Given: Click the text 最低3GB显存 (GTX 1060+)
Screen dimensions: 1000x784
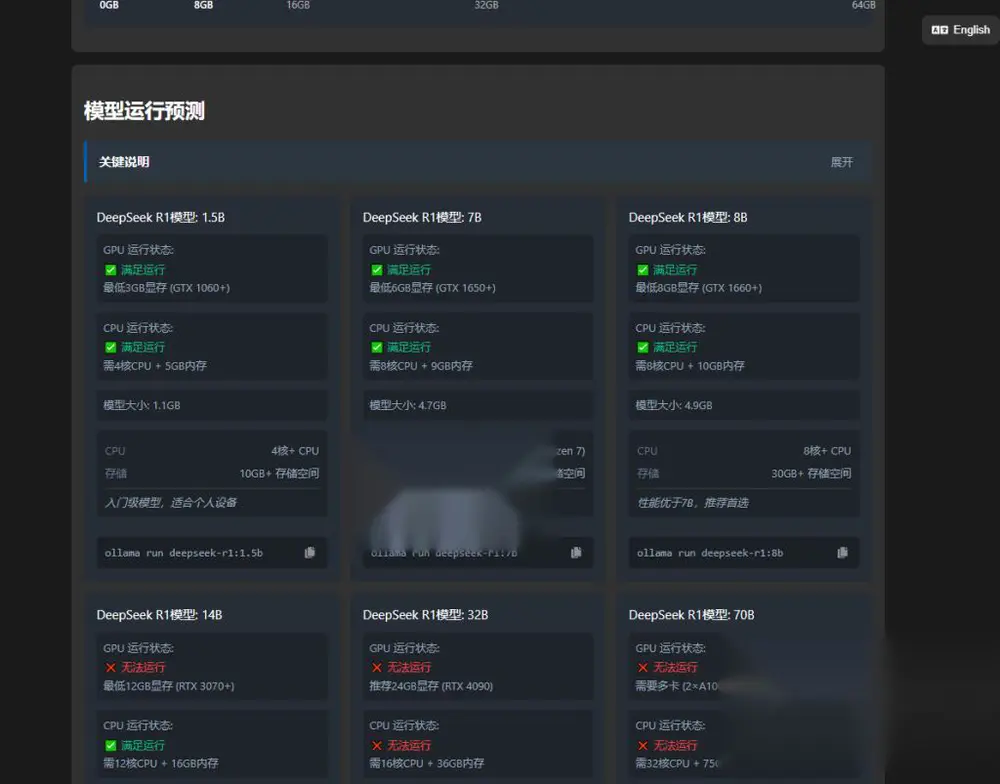Looking at the screenshot, I should [x=166, y=288].
